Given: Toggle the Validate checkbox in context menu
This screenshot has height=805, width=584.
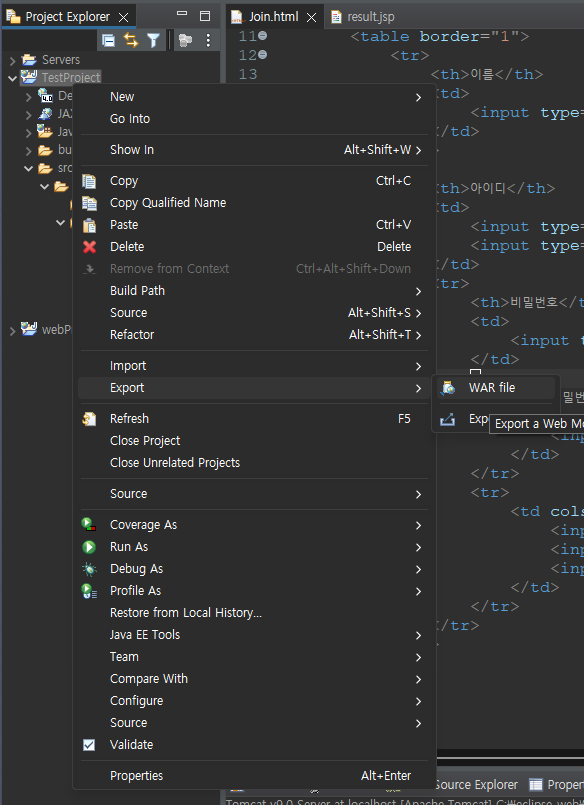Looking at the screenshot, I should click(89, 744).
